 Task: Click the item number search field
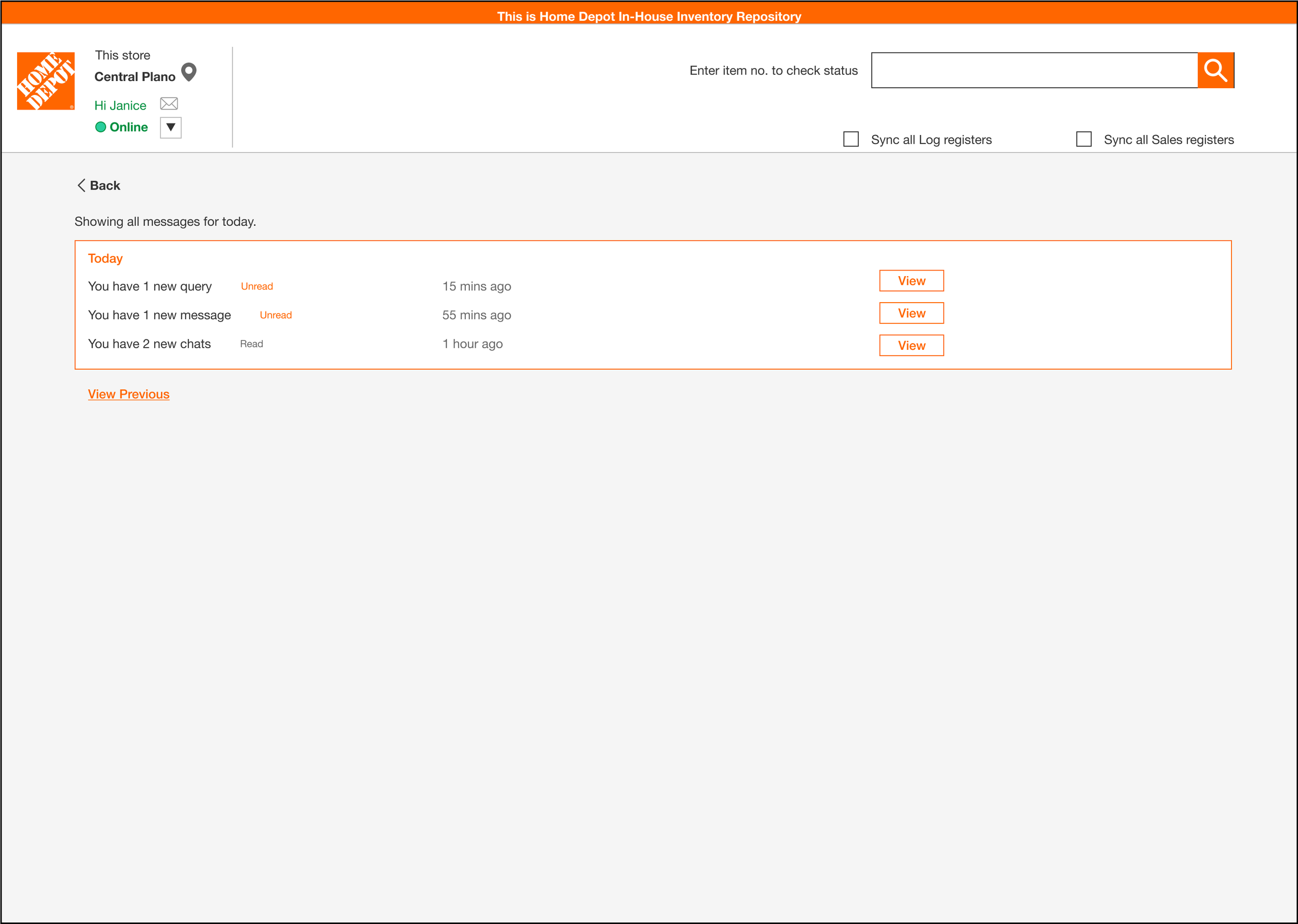pyautogui.click(x=1034, y=71)
